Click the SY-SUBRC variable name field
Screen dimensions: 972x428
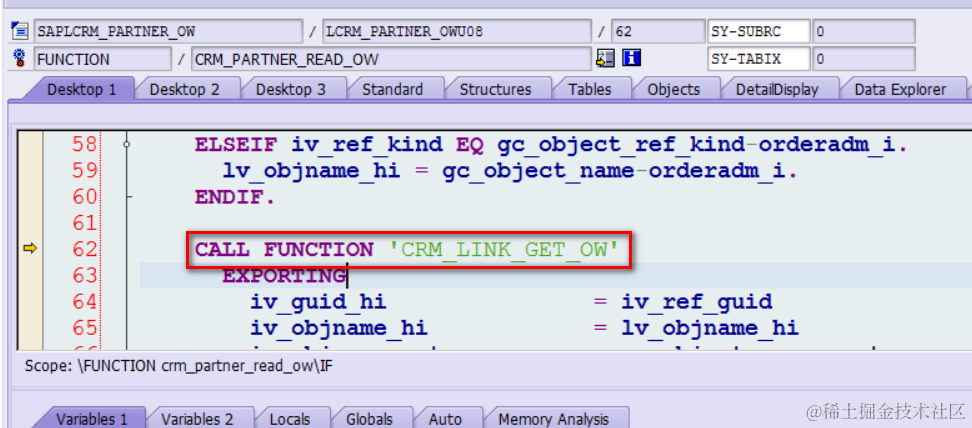tap(758, 30)
